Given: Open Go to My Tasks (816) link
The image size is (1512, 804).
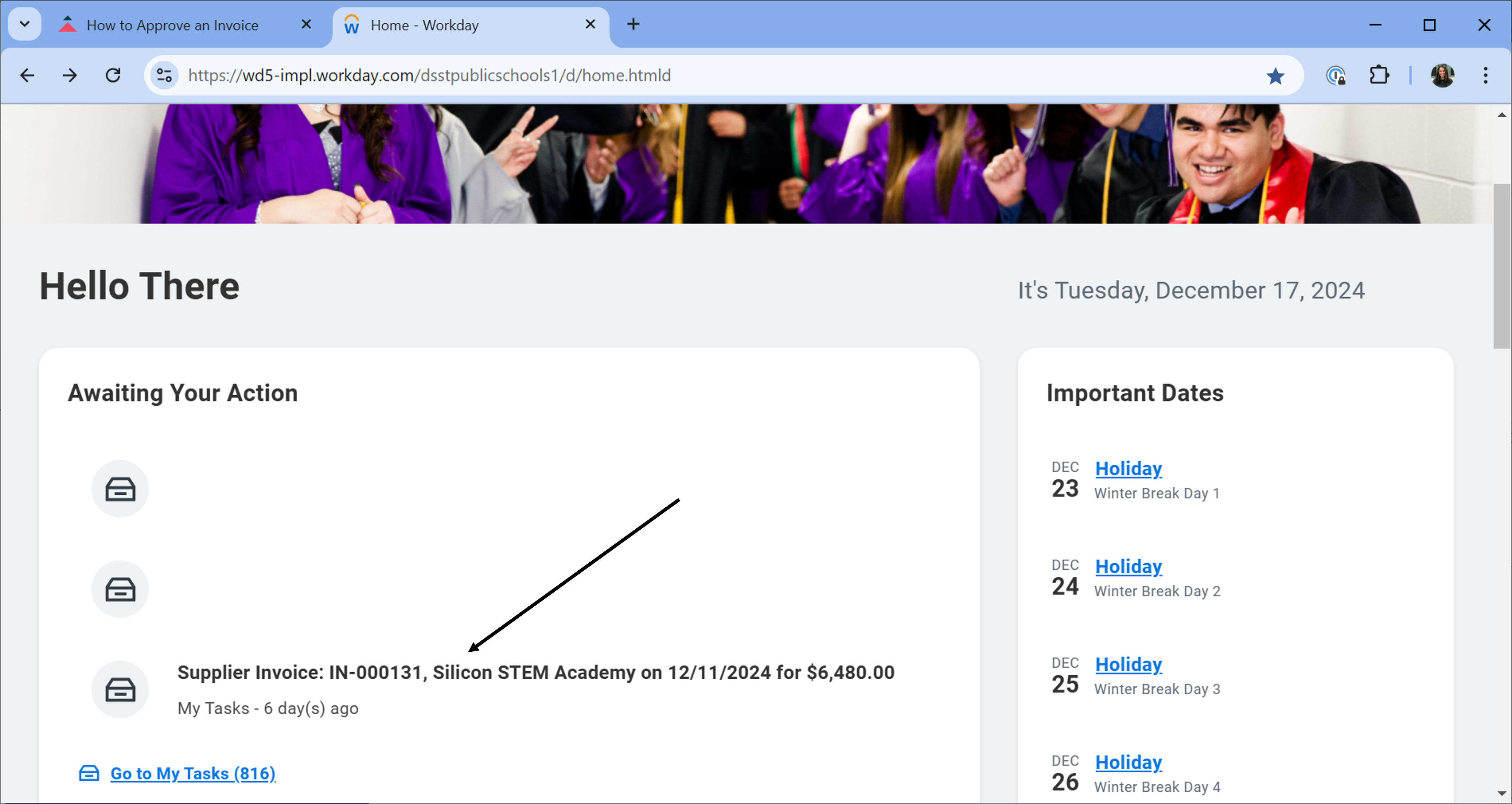Looking at the screenshot, I should coord(193,773).
